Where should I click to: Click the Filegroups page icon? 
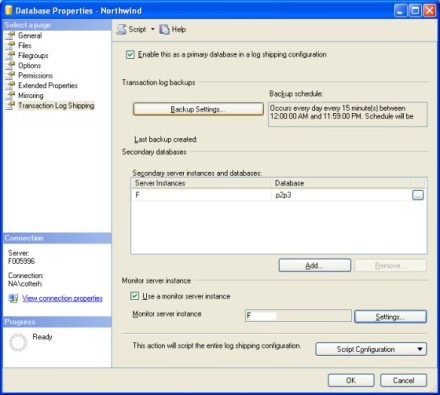pyautogui.click(x=10, y=55)
